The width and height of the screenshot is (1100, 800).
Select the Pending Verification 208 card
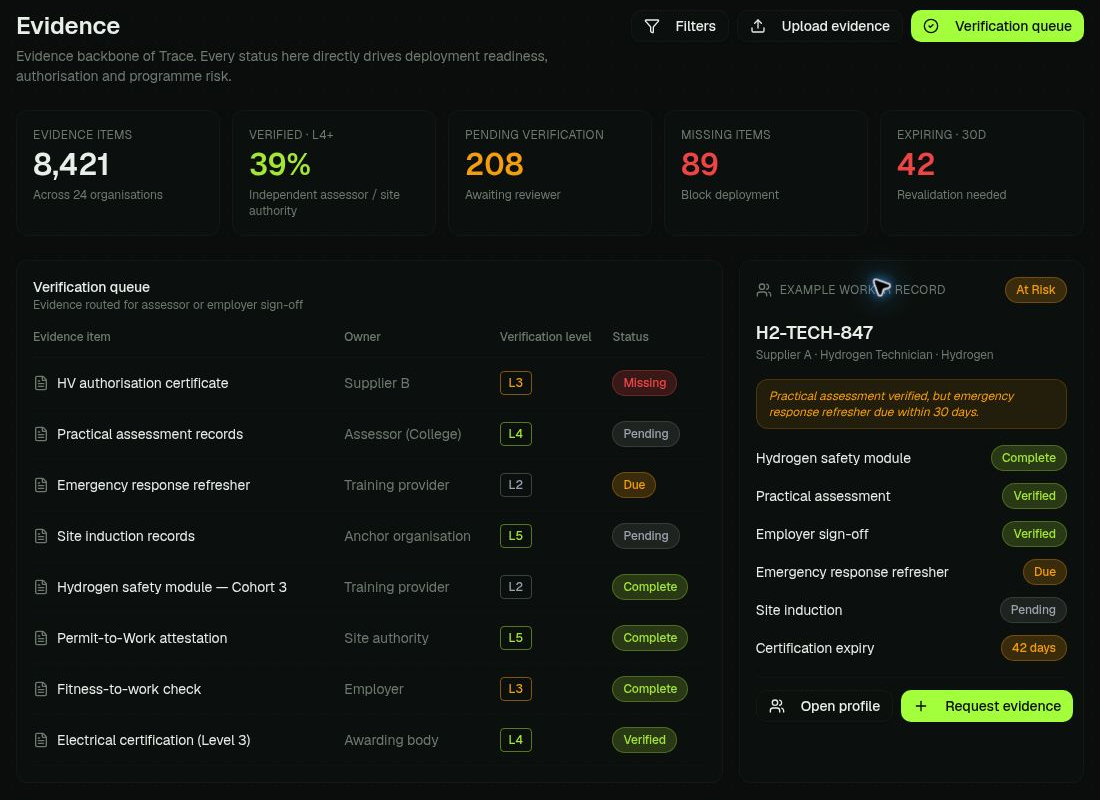[x=550, y=173]
